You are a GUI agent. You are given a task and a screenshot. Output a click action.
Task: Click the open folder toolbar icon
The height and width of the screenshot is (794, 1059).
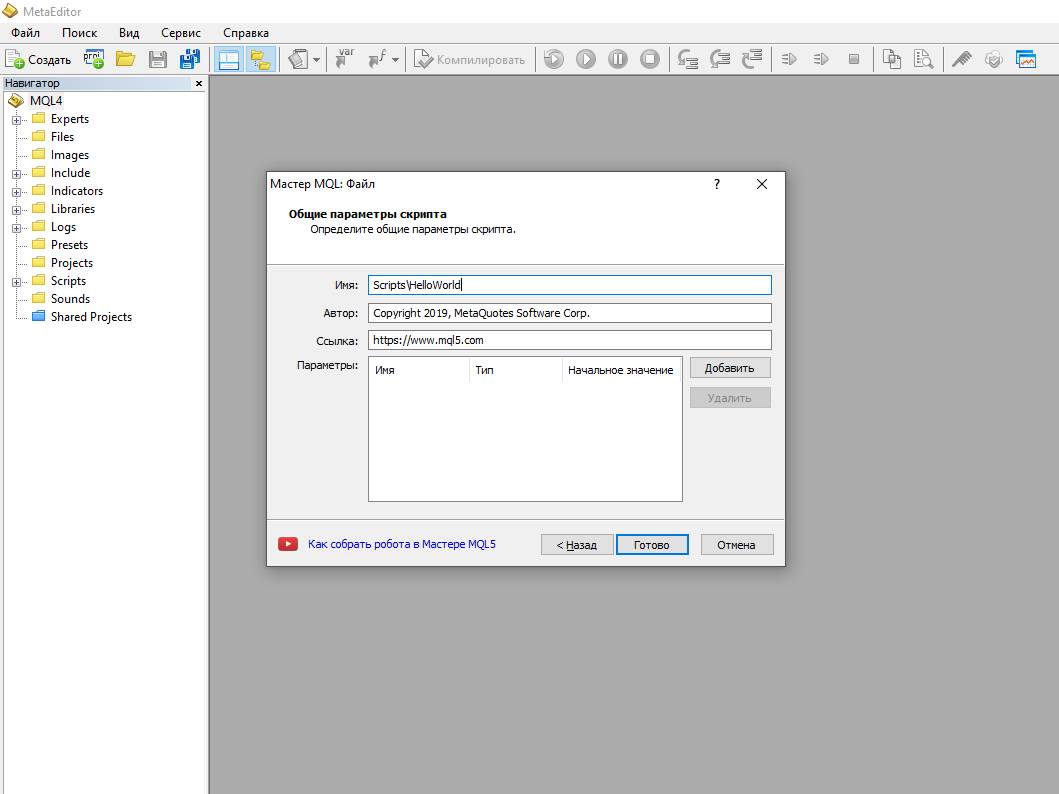pyautogui.click(x=125, y=59)
